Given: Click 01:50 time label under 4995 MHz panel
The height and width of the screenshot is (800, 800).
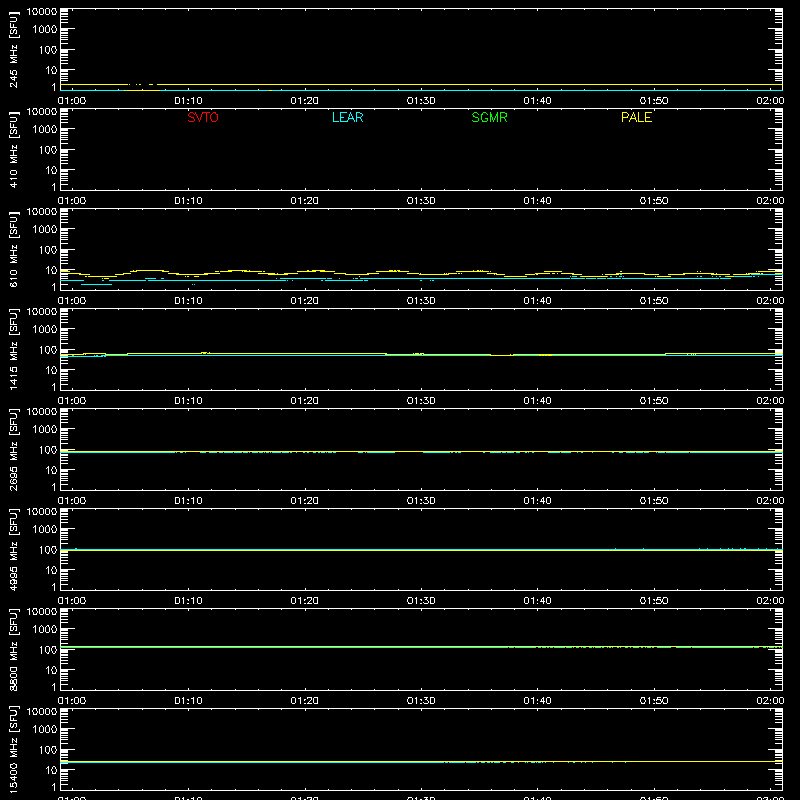Looking at the screenshot, I should point(654,601).
